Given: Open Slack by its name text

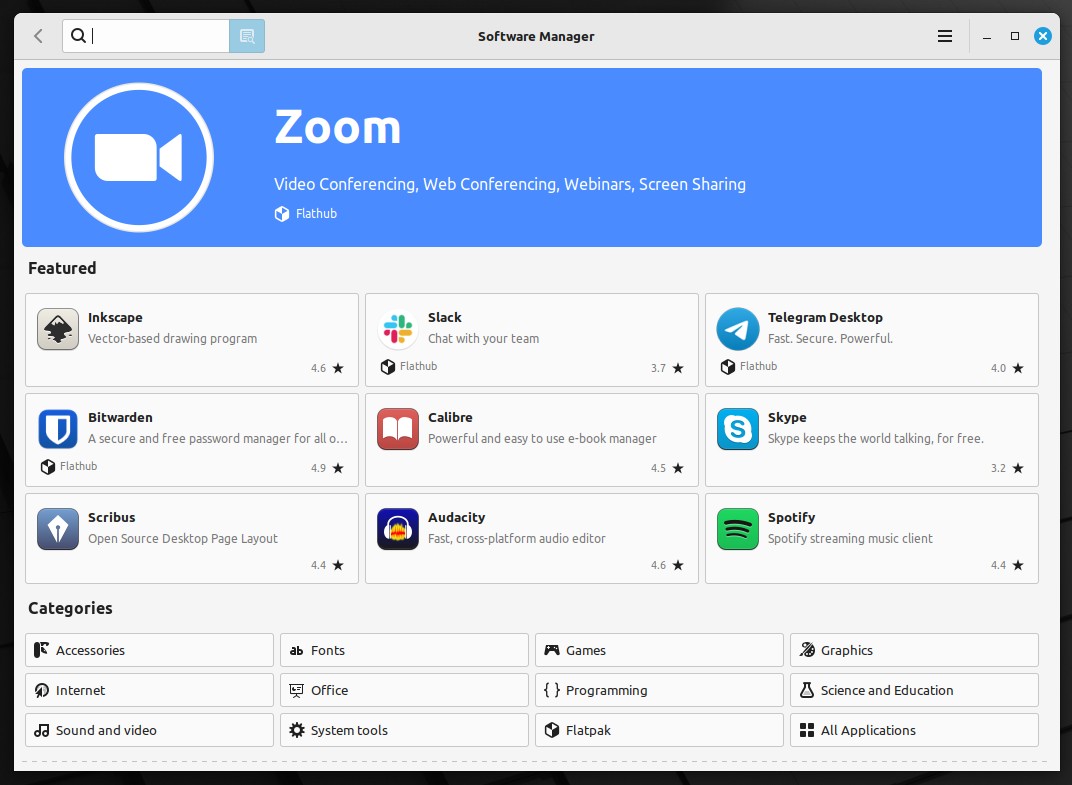Looking at the screenshot, I should coord(444,317).
